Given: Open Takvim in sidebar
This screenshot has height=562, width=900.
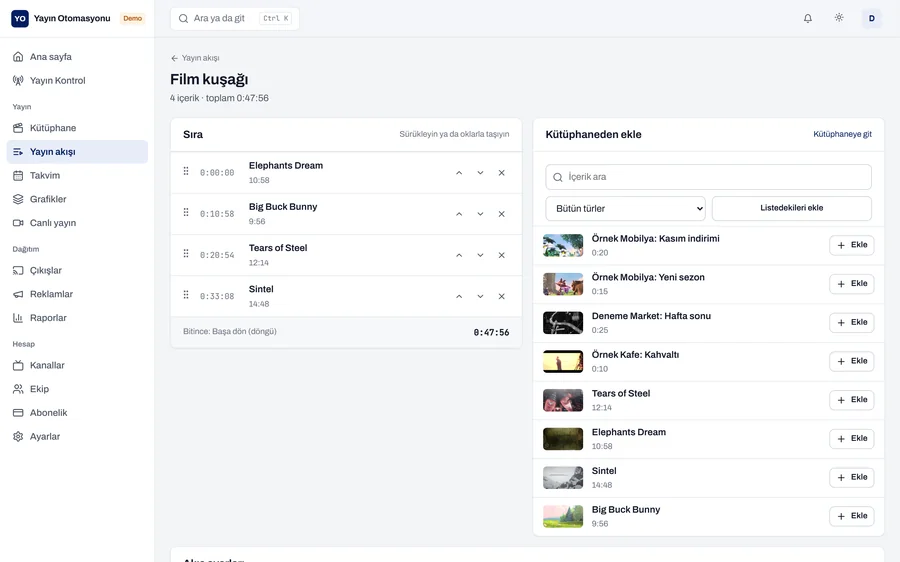Looking at the screenshot, I should pos(77,176).
